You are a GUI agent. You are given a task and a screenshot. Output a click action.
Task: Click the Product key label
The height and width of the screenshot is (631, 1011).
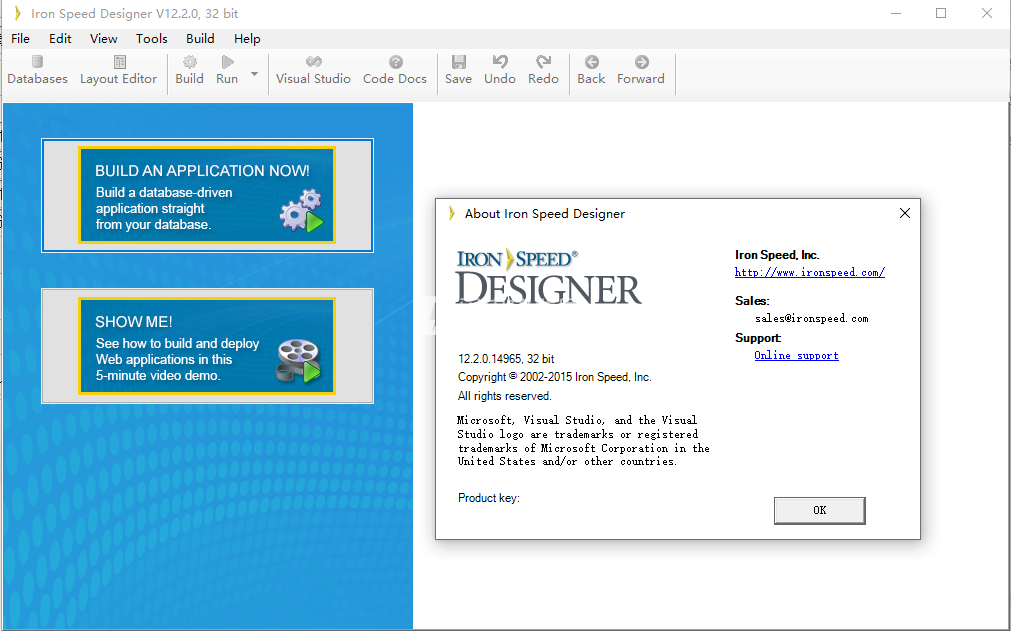[x=489, y=498]
